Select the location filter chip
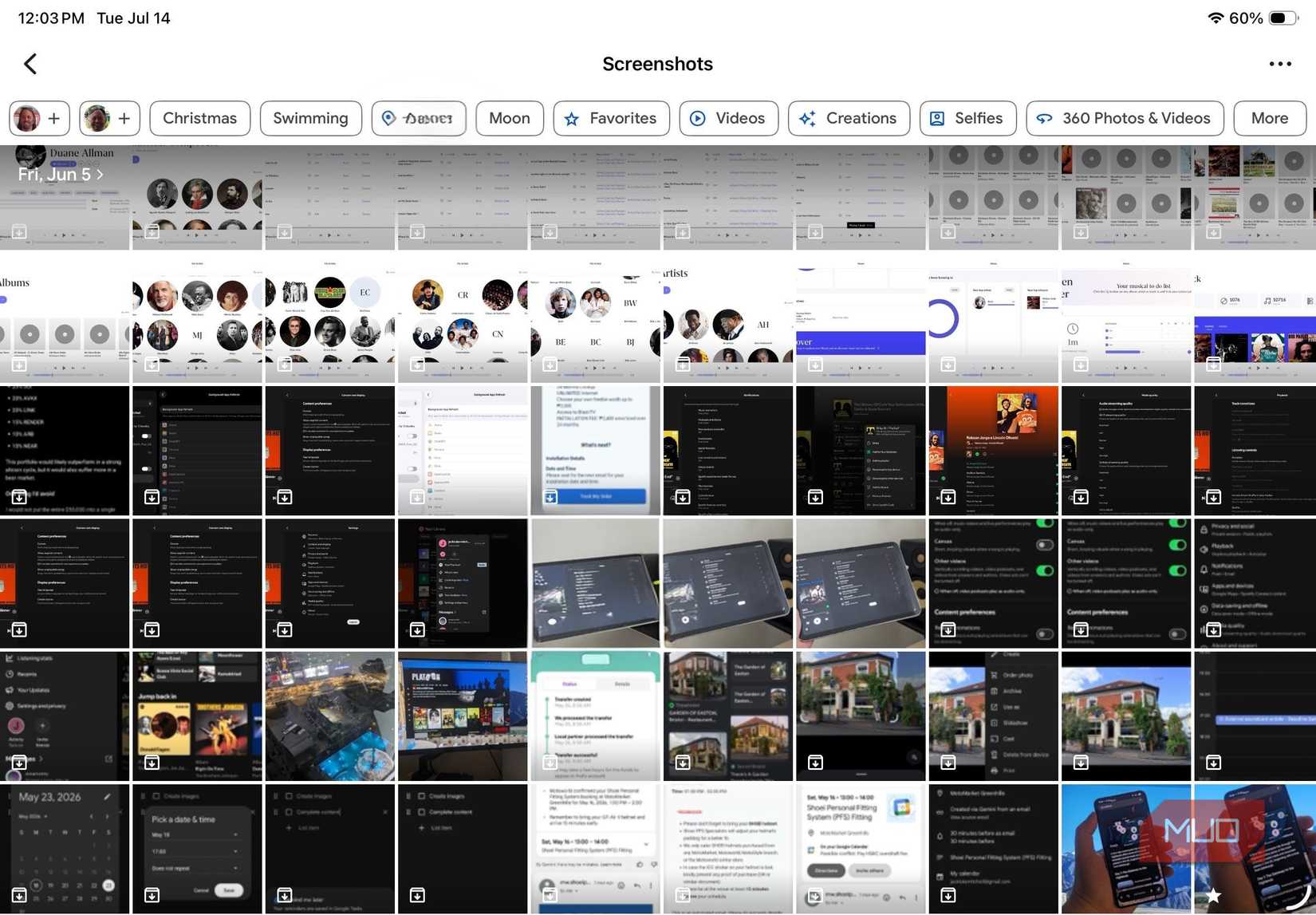Viewport: 1316px width, 915px height. click(x=419, y=118)
